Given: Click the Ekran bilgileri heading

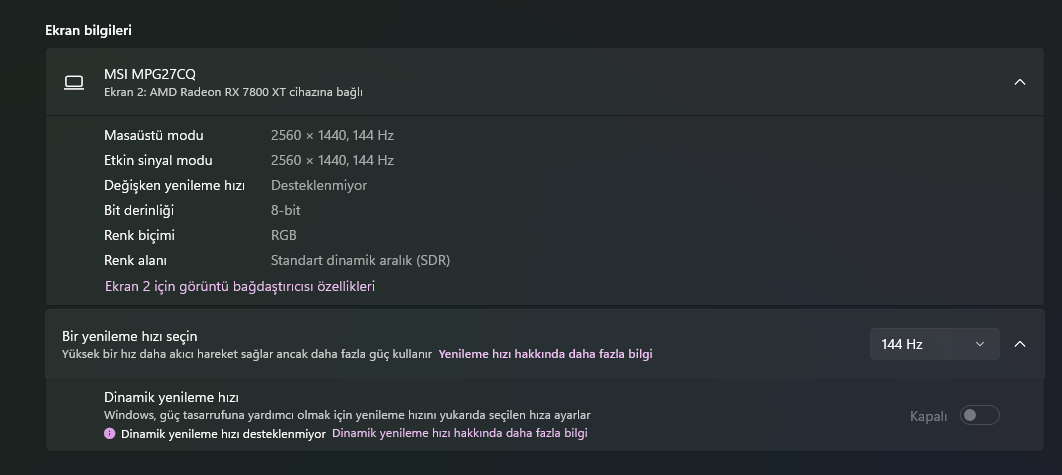Looking at the screenshot, I should click(x=88, y=31).
